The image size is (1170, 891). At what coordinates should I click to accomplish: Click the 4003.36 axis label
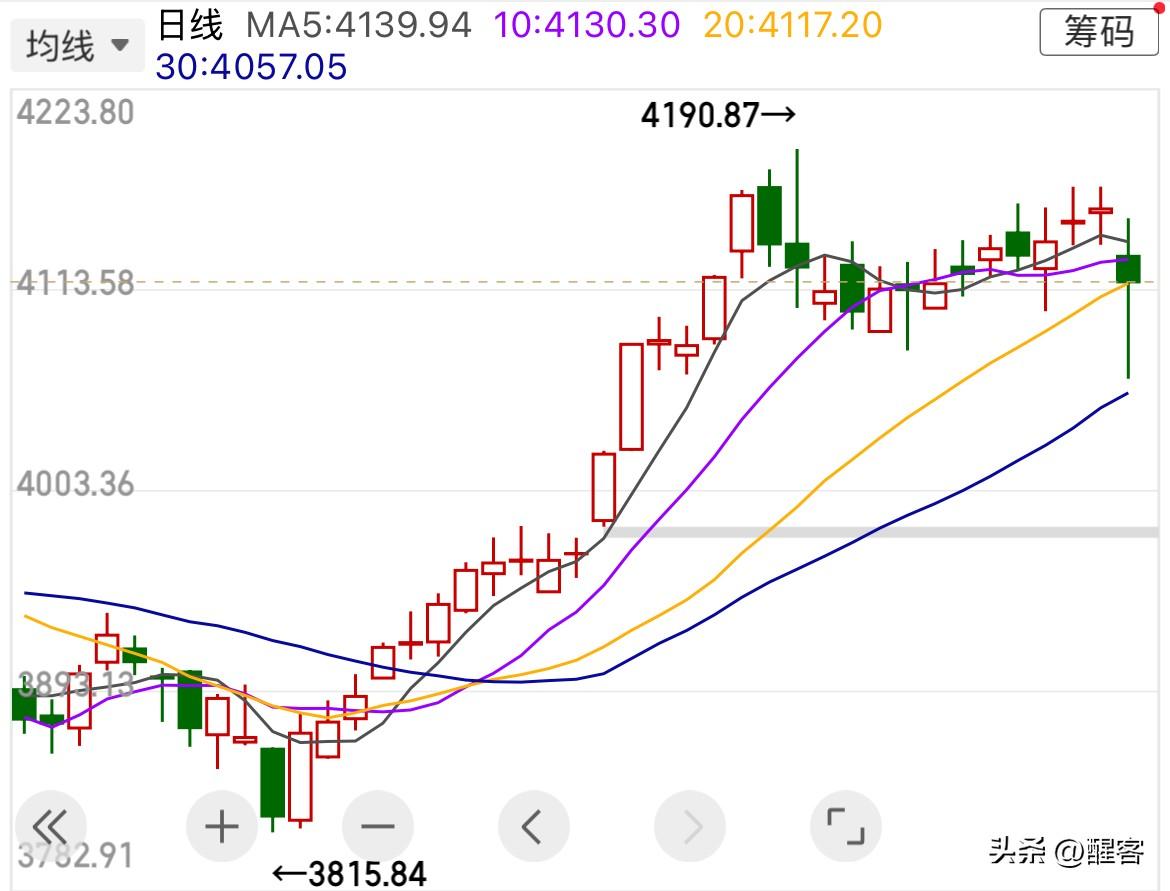point(75,484)
